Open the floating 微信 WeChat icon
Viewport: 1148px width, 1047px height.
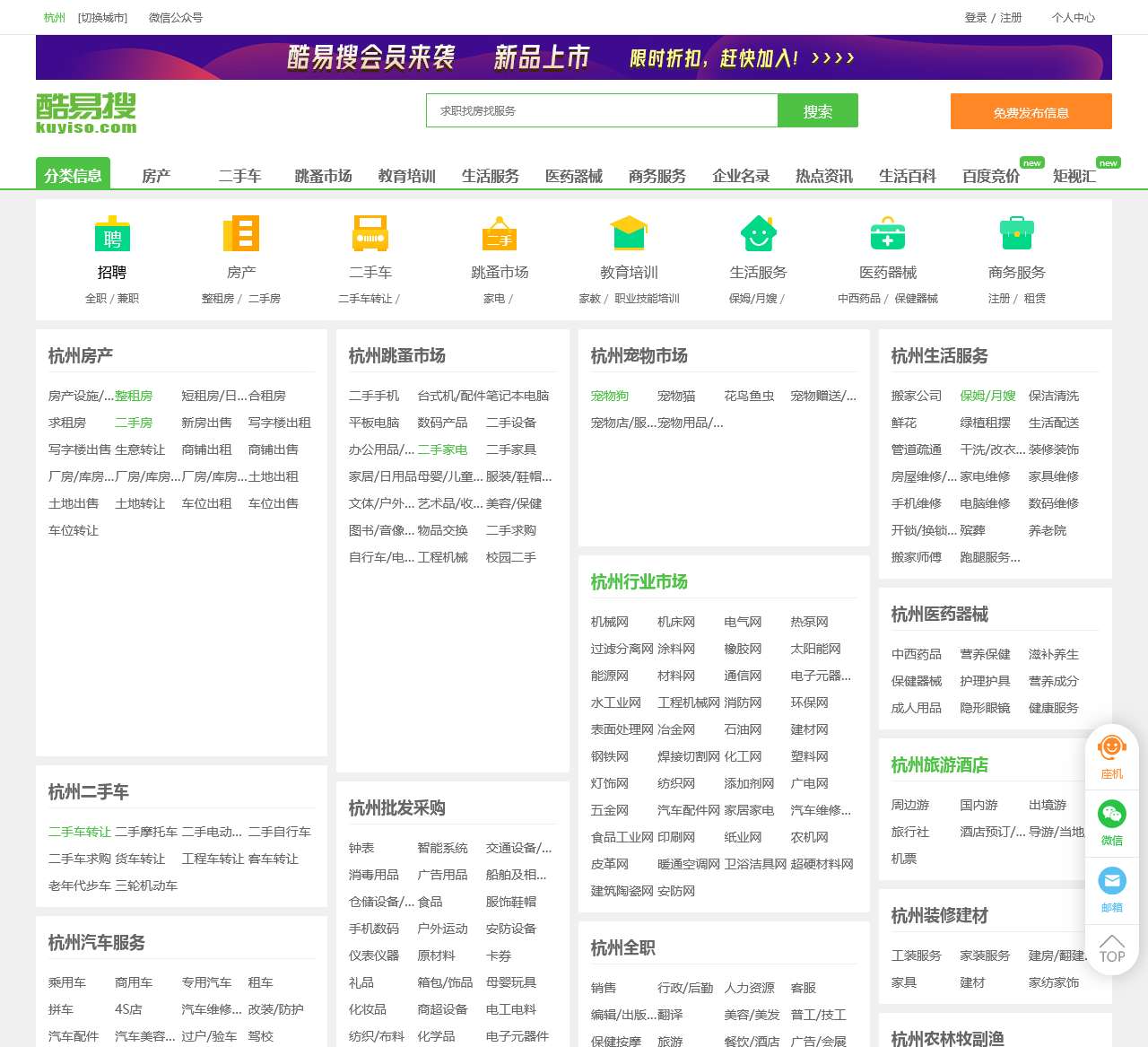1111,816
